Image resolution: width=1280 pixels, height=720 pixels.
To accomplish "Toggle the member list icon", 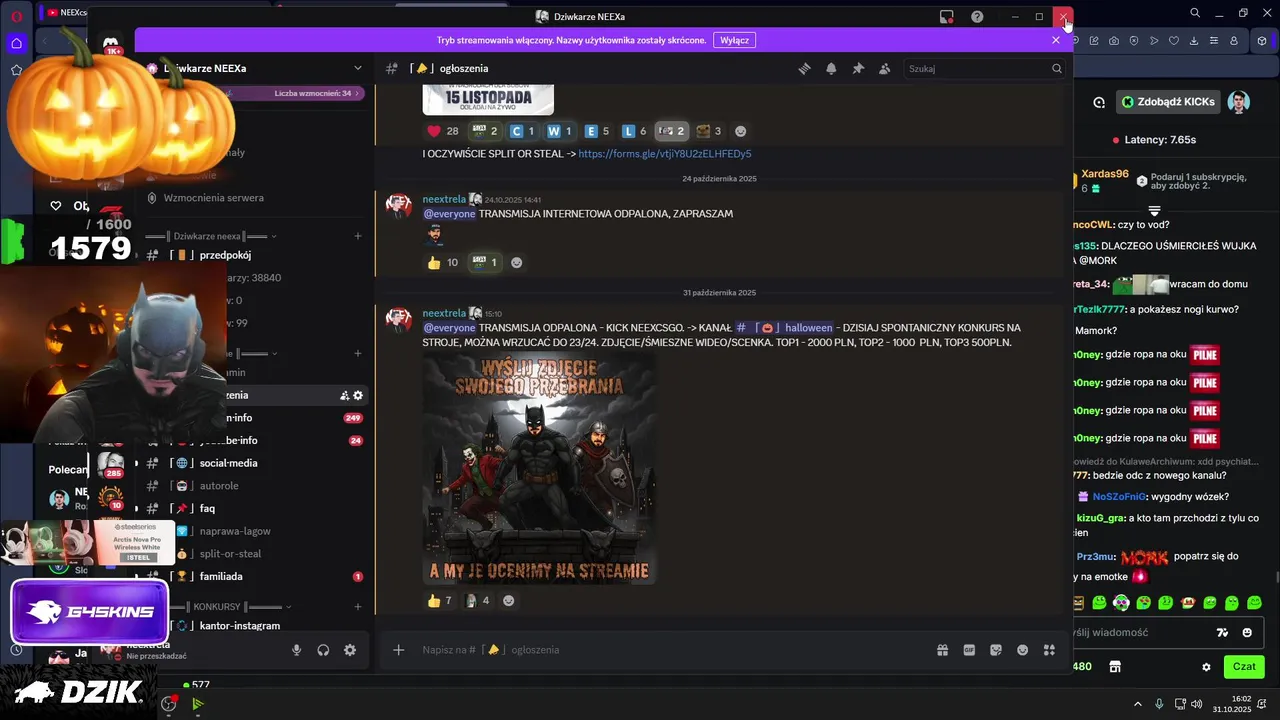I will pos(884,69).
